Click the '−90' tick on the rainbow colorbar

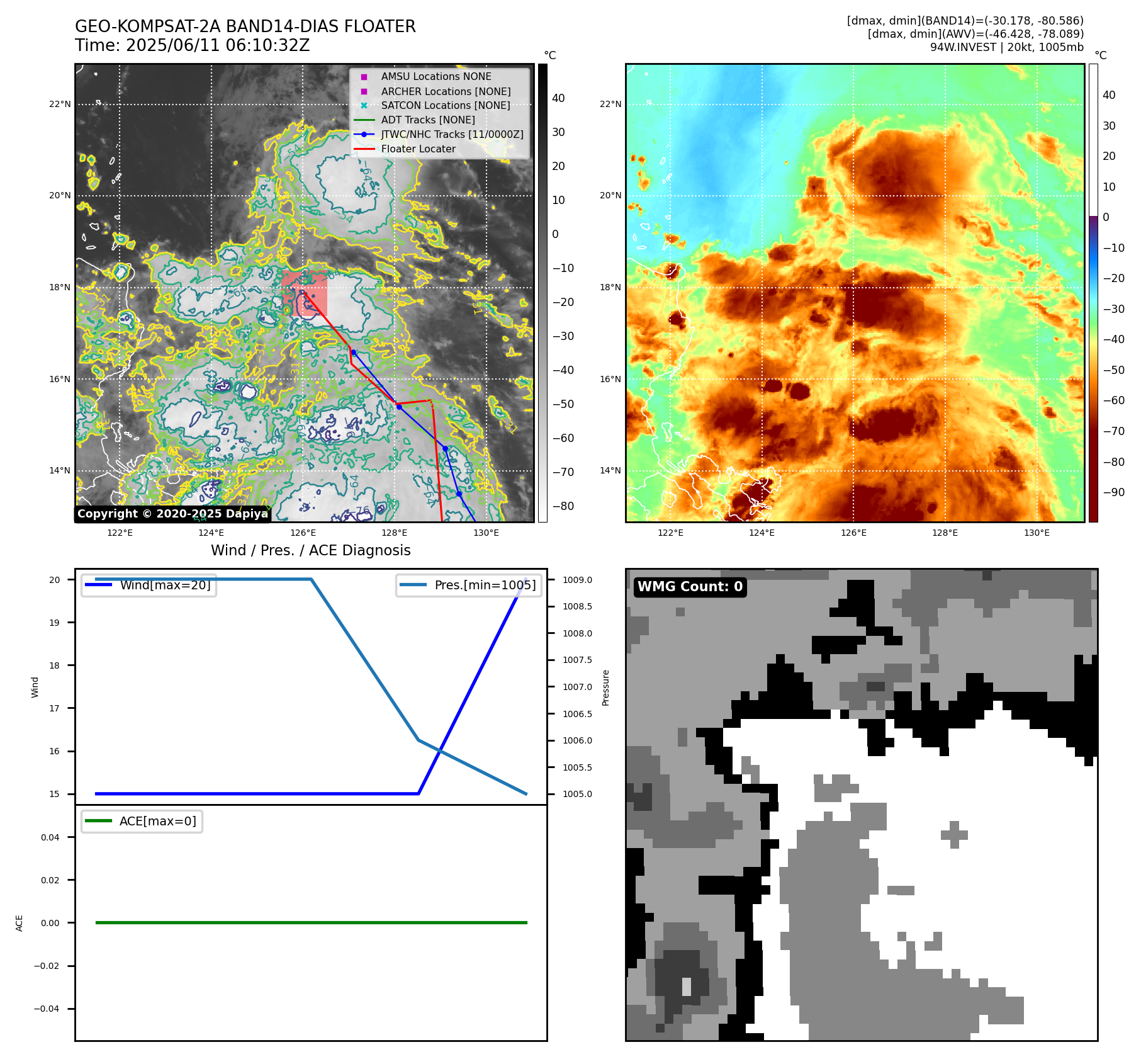tap(1113, 492)
